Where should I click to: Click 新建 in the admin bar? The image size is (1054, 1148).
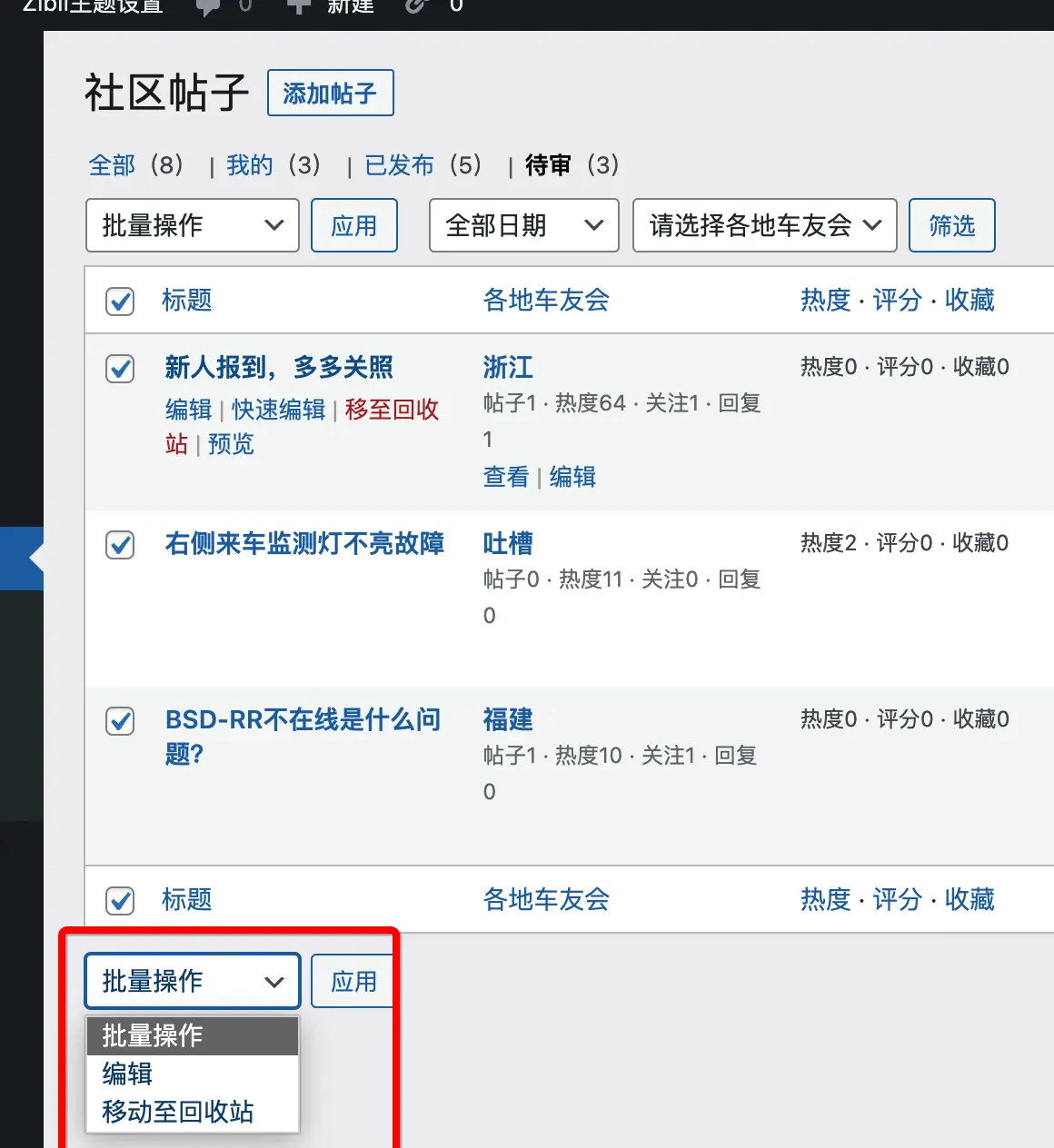tap(351, 6)
